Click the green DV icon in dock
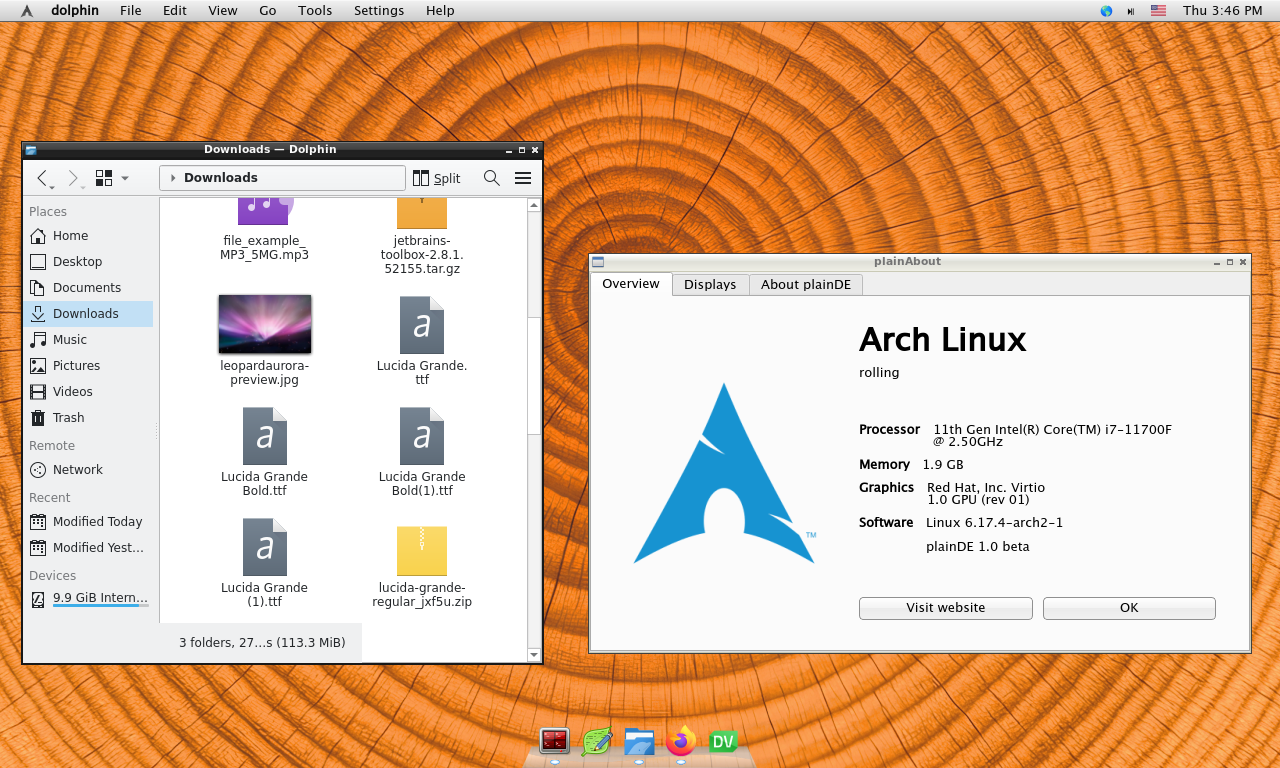The width and height of the screenshot is (1280, 768). click(x=723, y=741)
